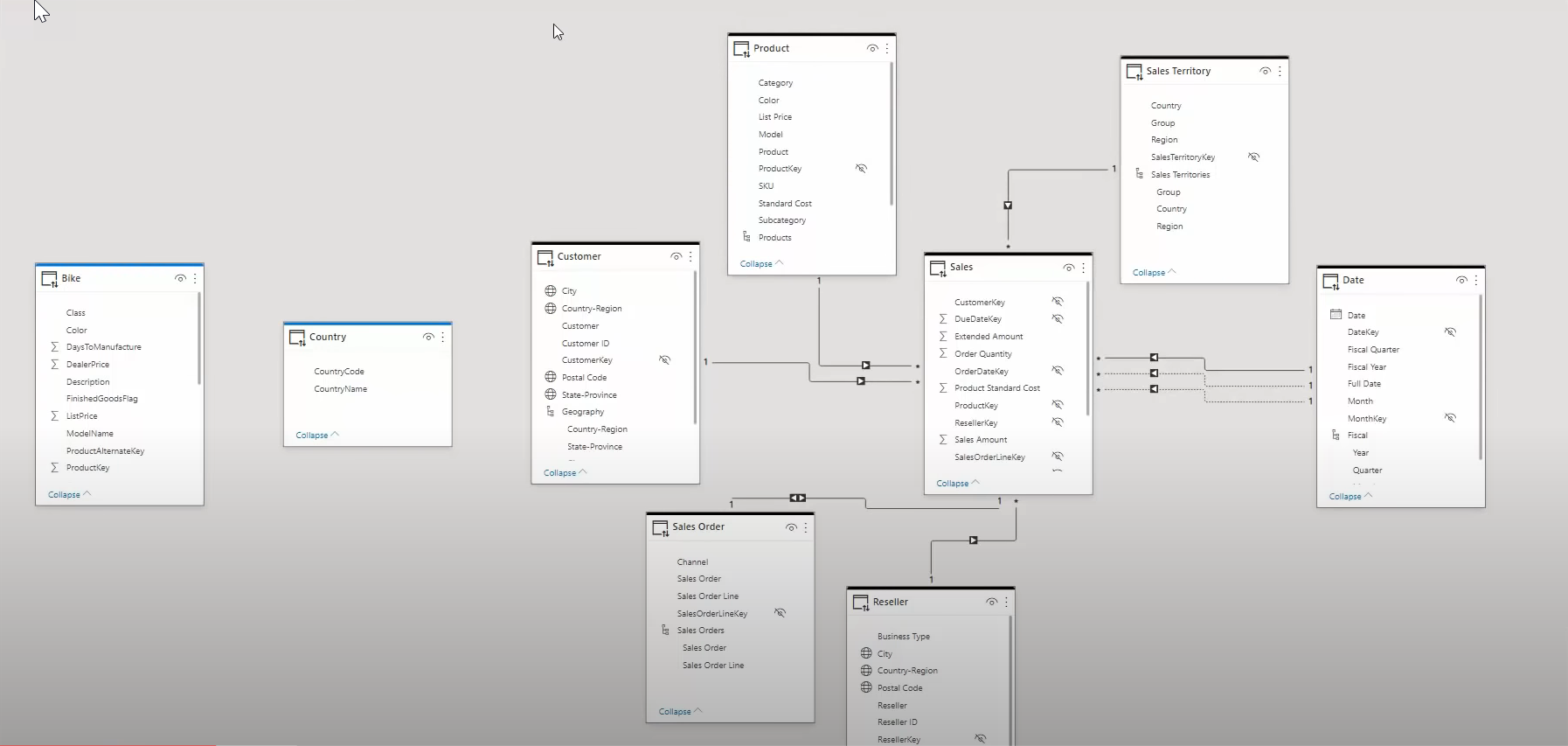The width and height of the screenshot is (1568, 746).
Task: Click the sigma icon beside Sales Amount
Action: click(943, 440)
